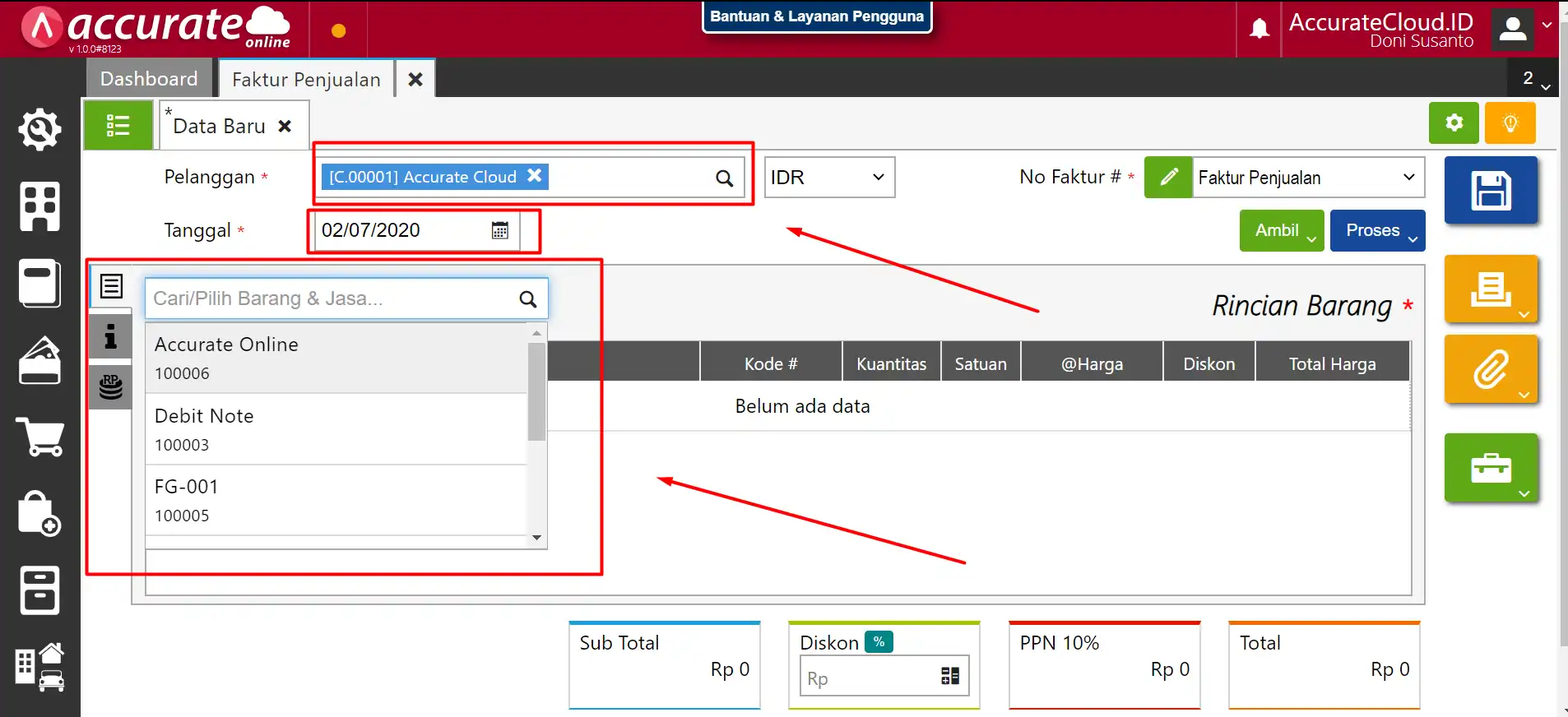Open the purchasing bag icon
Screen dimensions: 1568x717
click(39, 513)
